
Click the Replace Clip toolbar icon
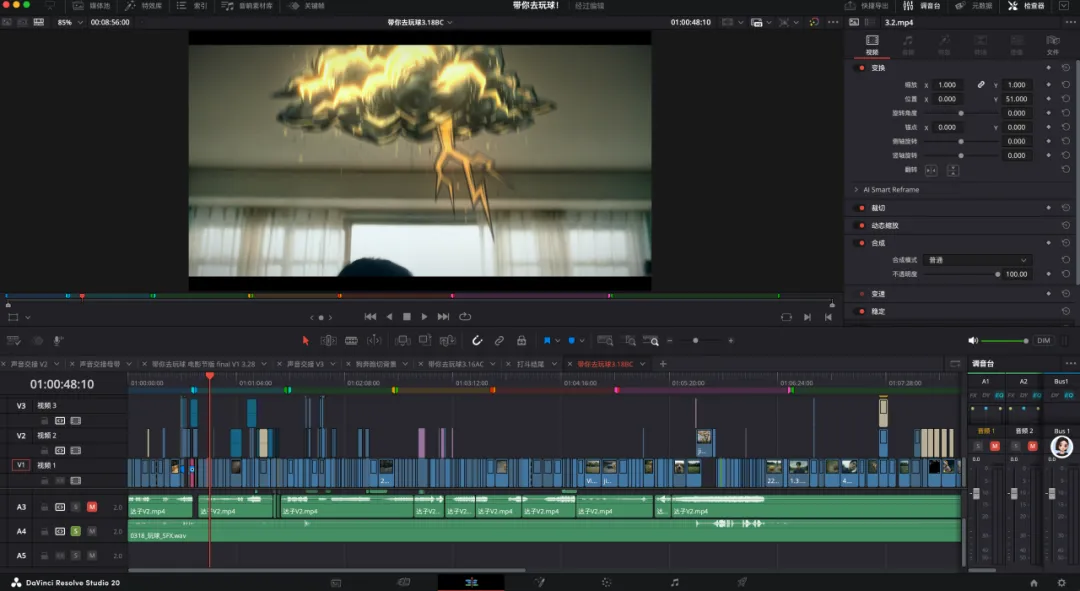pyautogui.click(x=448, y=340)
